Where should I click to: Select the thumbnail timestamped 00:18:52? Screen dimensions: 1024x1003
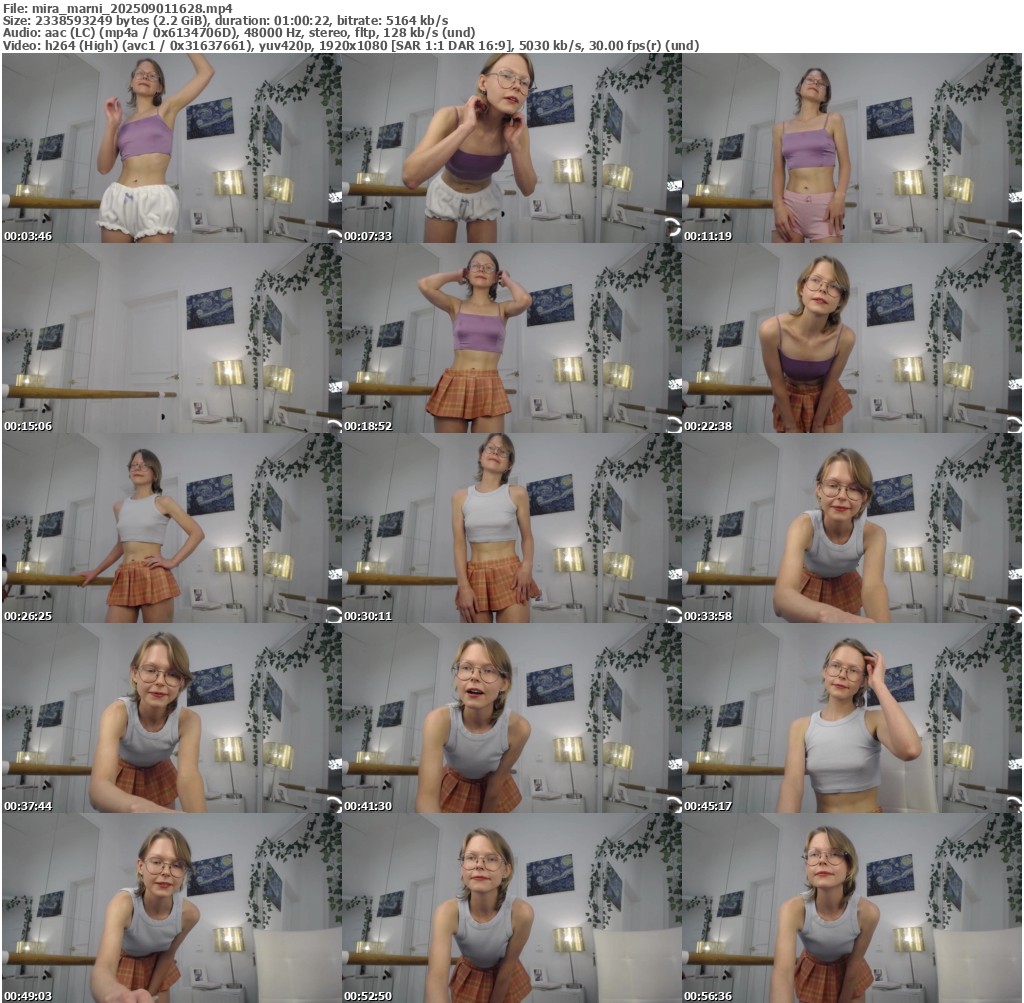(512, 338)
